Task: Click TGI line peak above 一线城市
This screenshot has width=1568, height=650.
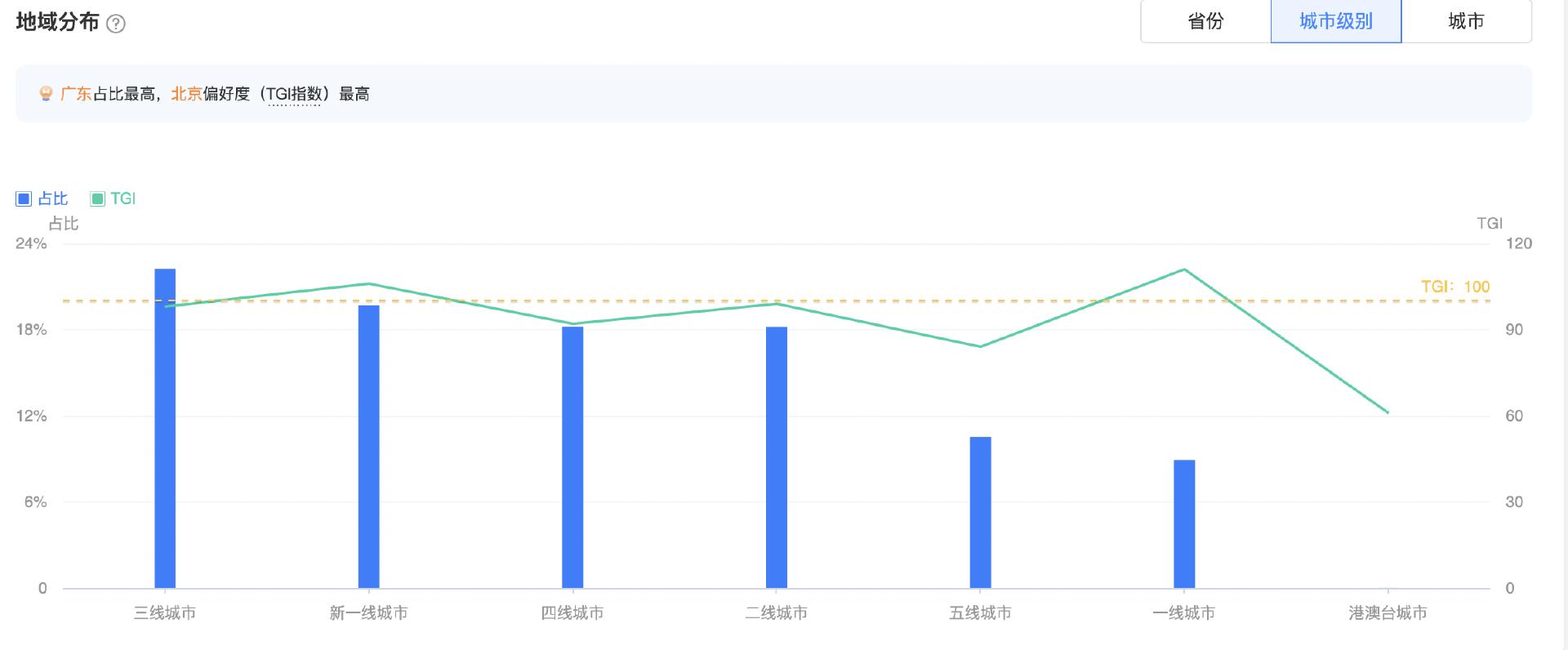Action: tap(1184, 269)
